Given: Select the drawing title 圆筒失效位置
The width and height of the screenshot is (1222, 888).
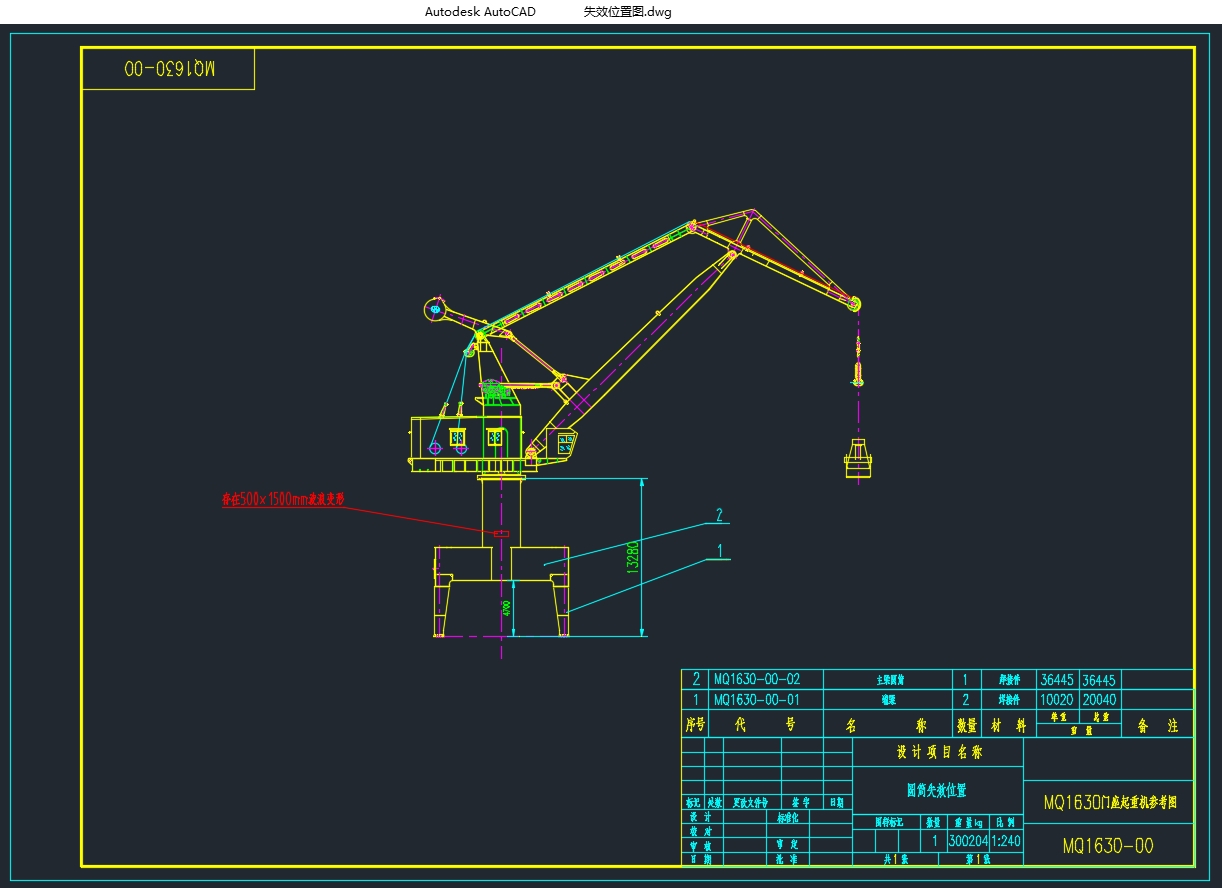Looking at the screenshot, I should click(936, 790).
